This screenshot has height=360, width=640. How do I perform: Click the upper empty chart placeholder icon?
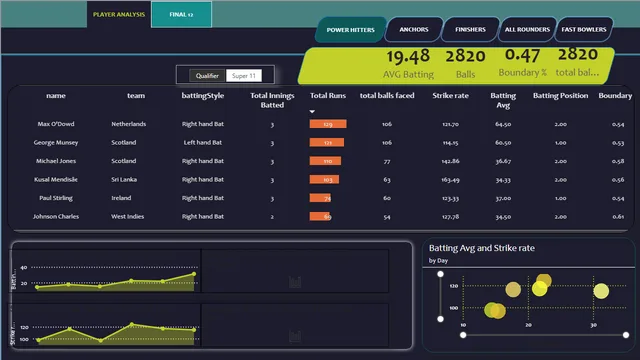click(x=295, y=282)
